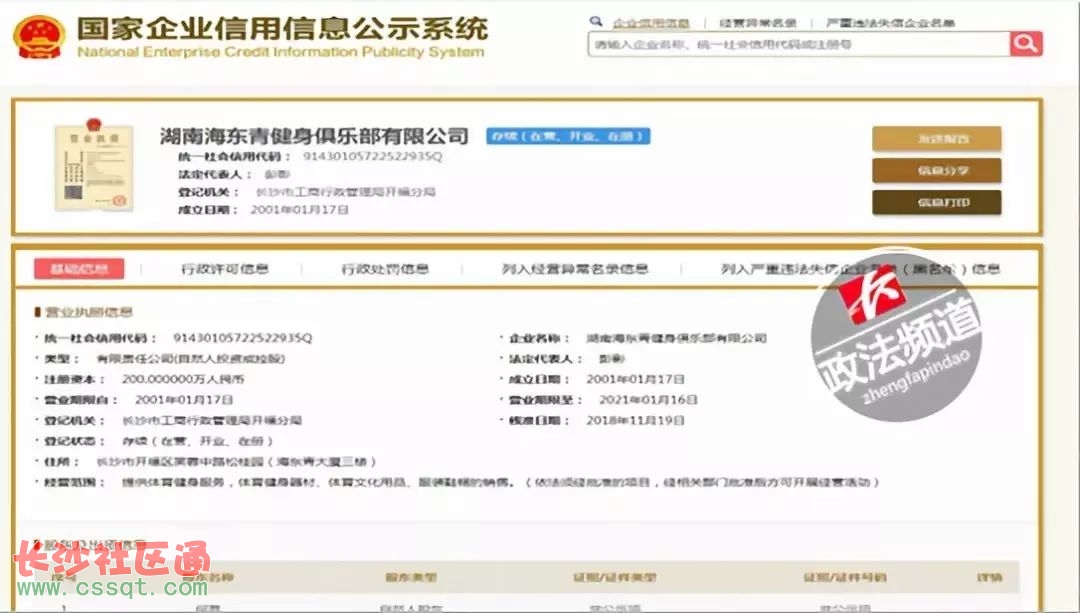Click the 证照/证件号码 column header
1080x613 pixels.
click(x=844, y=577)
